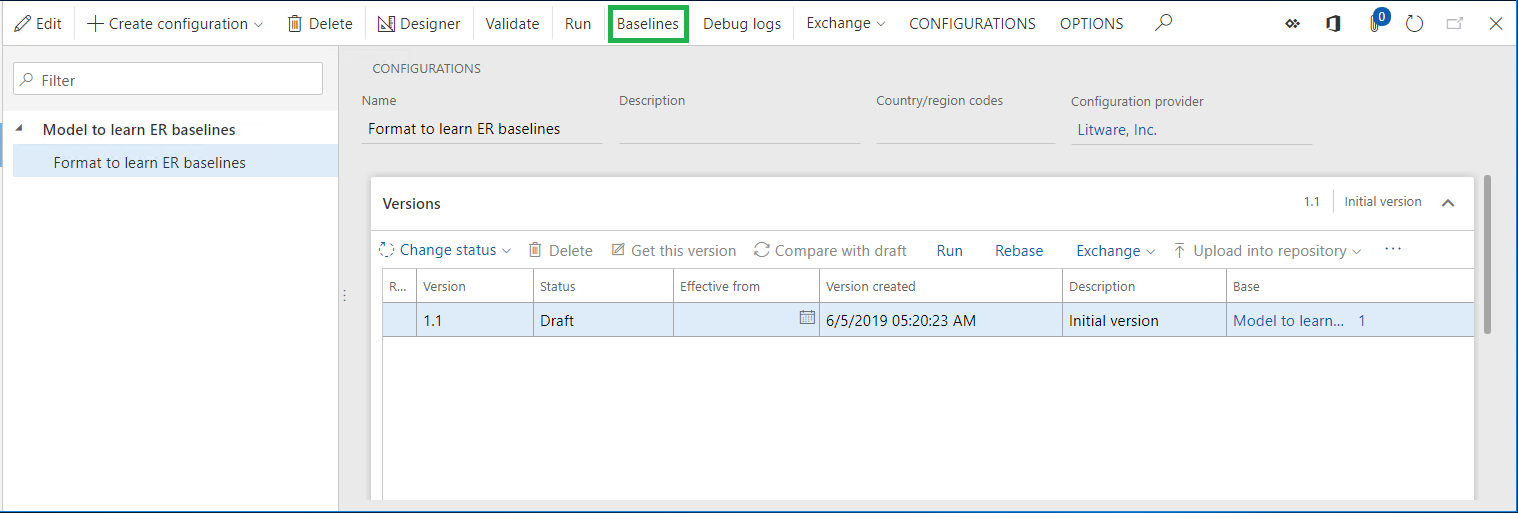The image size is (1518, 513).
Task: Refresh the page using the refresh icon
Action: (1414, 24)
